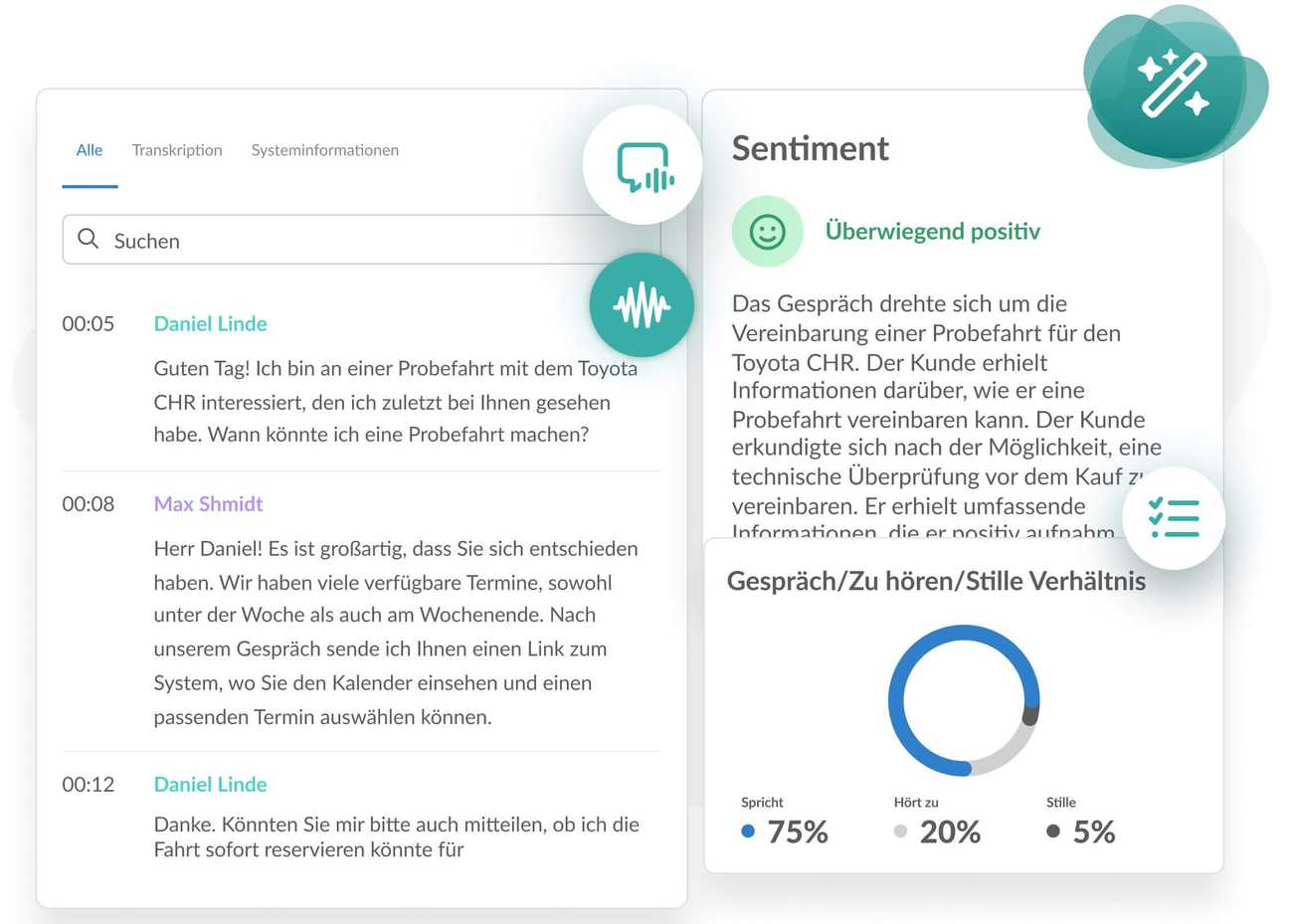The image size is (1293, 924).
Task: Click speaker name Daniel Linde at 00:05
Action: click(x=210, y=324)
